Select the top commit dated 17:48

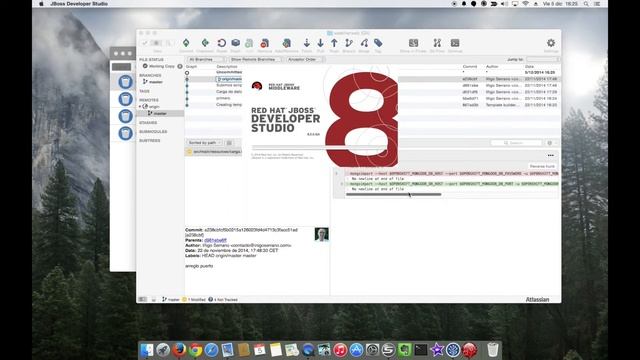pos(372,79)
